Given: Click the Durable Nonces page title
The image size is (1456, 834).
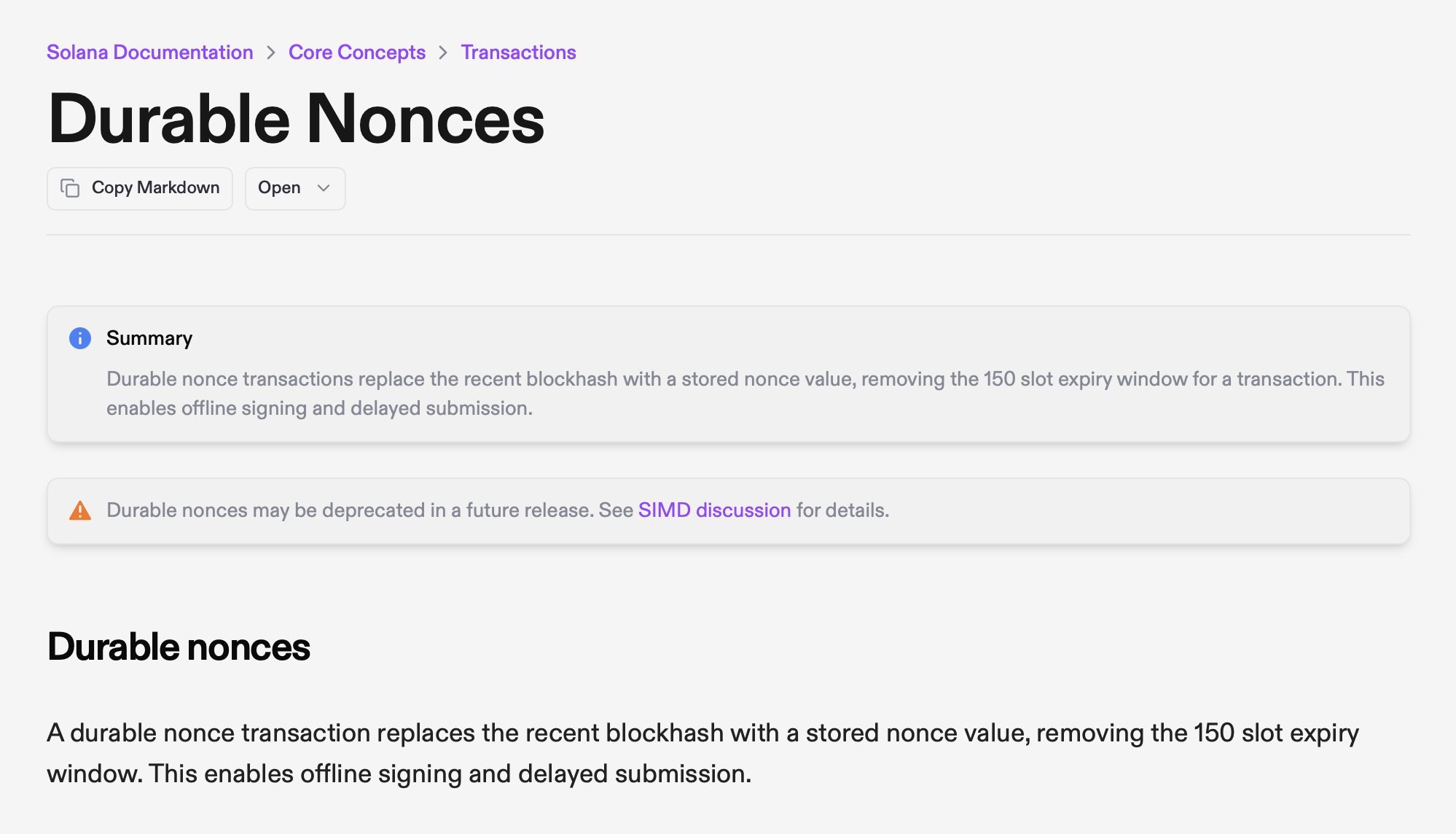Looking at the screenshot, I should 296,119.
